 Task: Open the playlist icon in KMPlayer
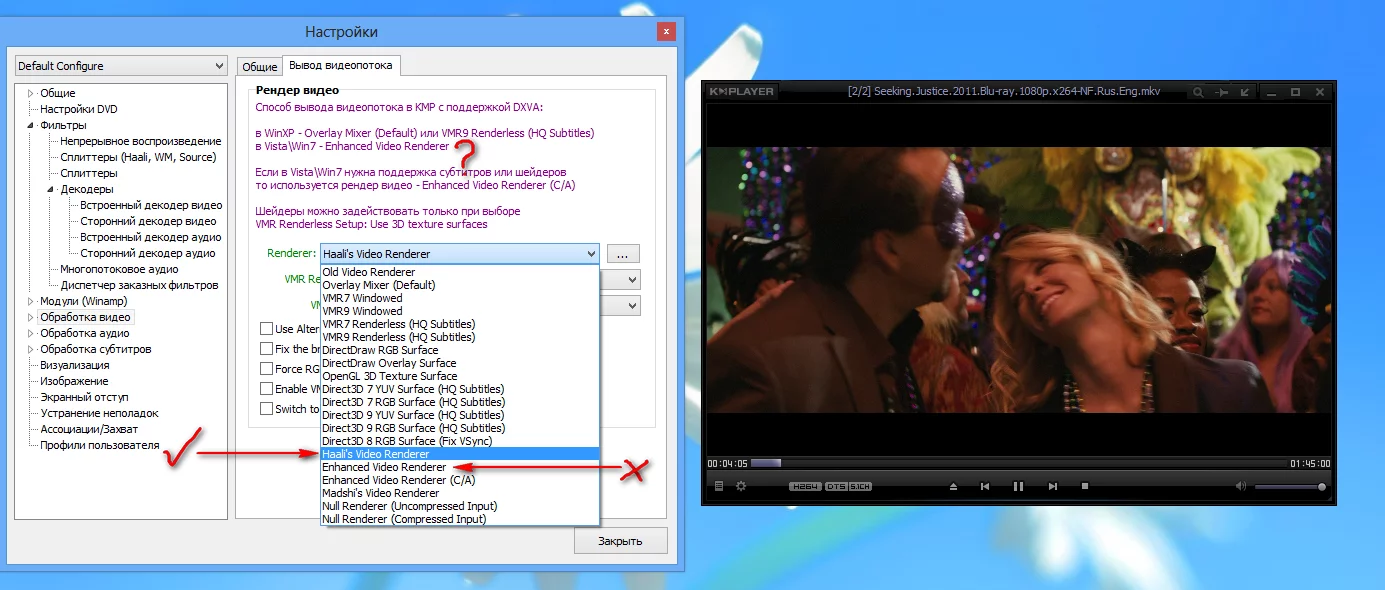pyautogui.click(x=718, y=486)
